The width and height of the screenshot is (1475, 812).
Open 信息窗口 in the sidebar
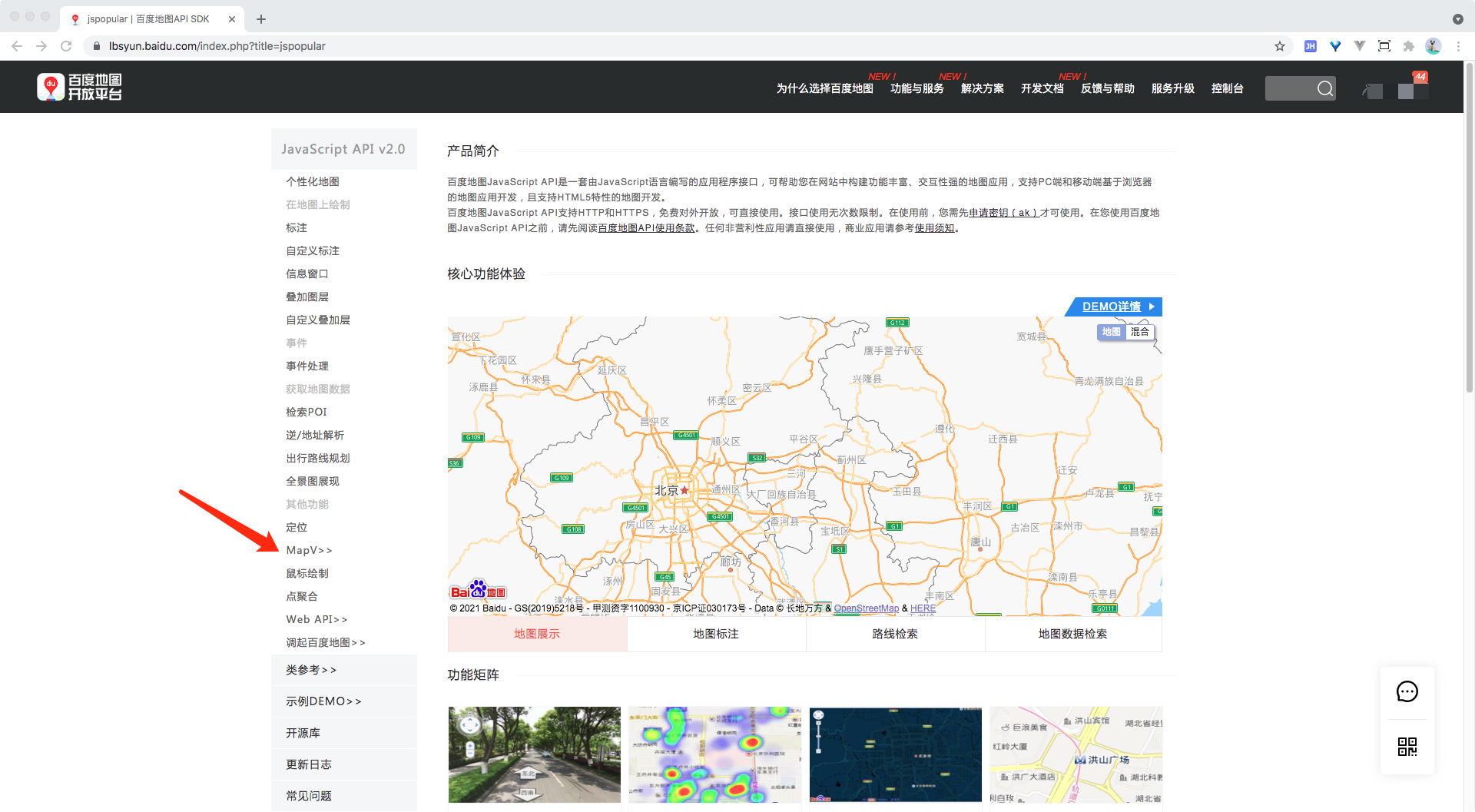(307, 273)
